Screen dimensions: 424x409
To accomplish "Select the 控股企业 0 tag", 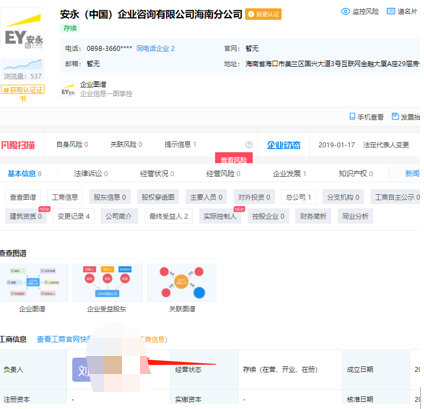I will point(268,216).
